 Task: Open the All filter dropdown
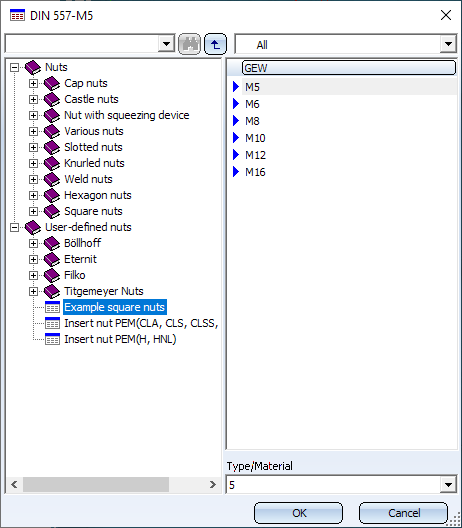pos(448,44)
